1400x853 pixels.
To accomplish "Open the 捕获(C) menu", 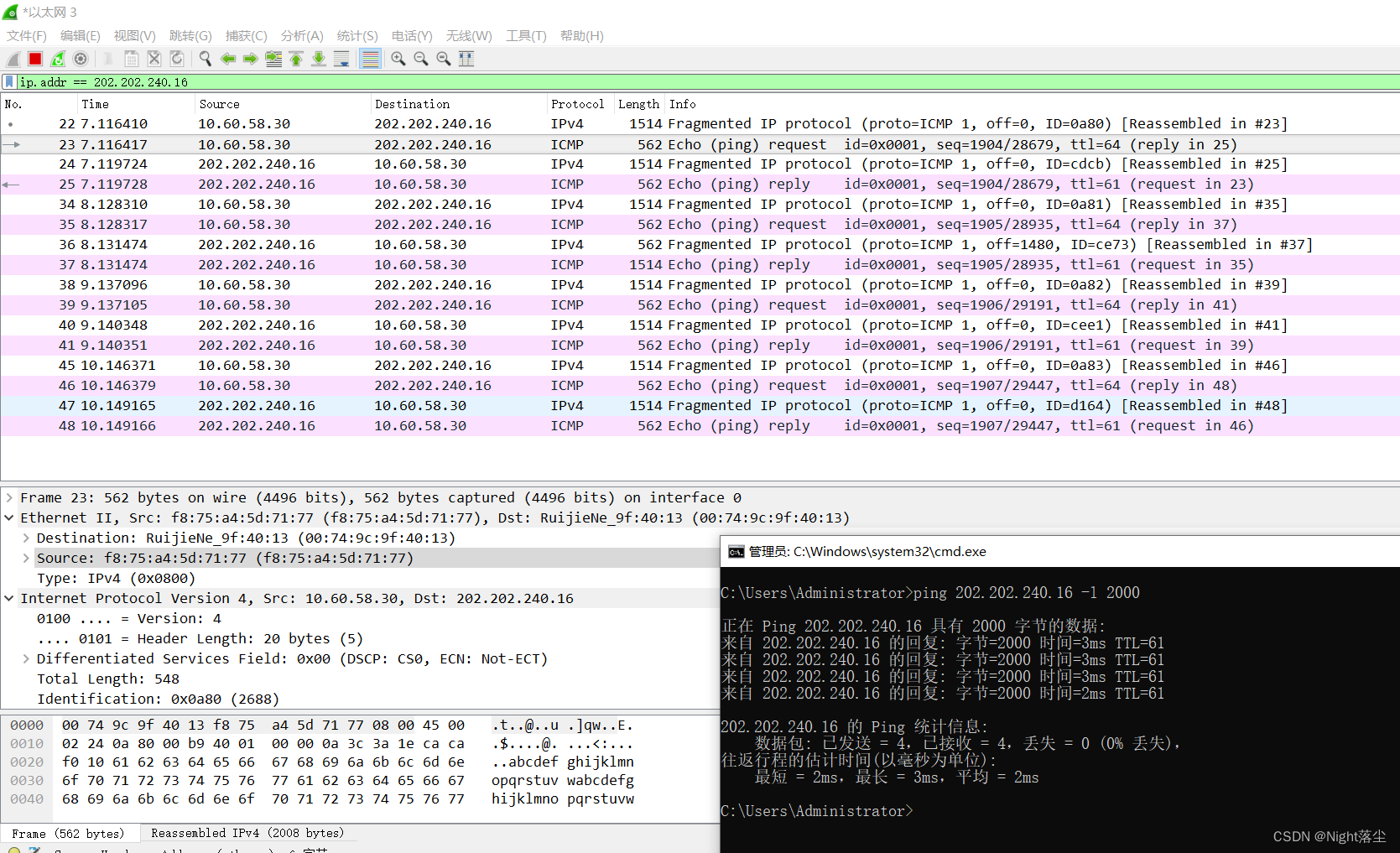I will pyautogui.click(x=247, y=36).
